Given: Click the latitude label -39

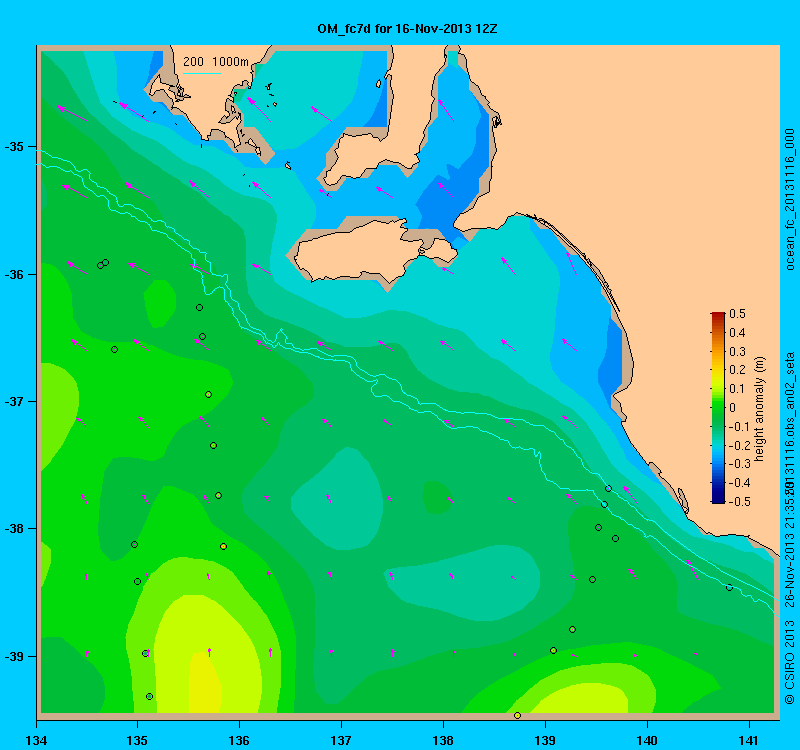Looking at the screenshot, I should (x=14, y=656).
